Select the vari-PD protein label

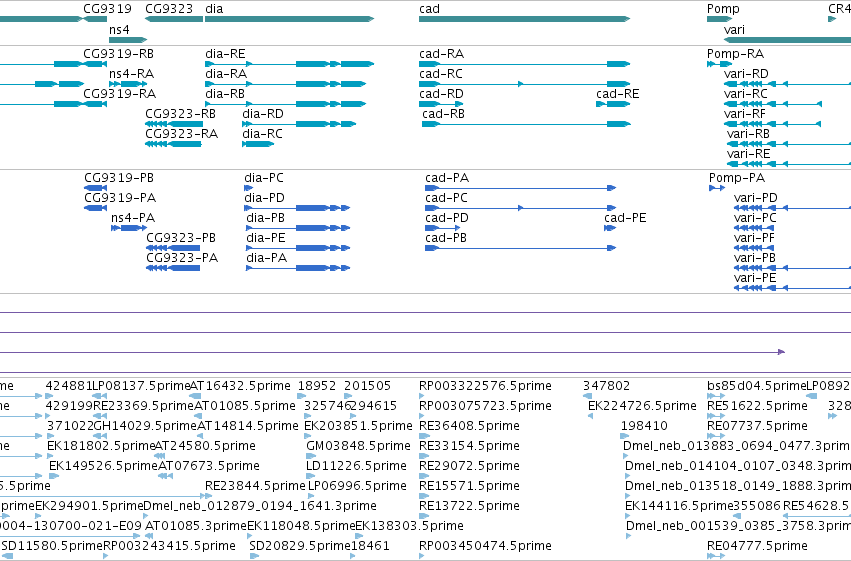(x=755, y=198)
